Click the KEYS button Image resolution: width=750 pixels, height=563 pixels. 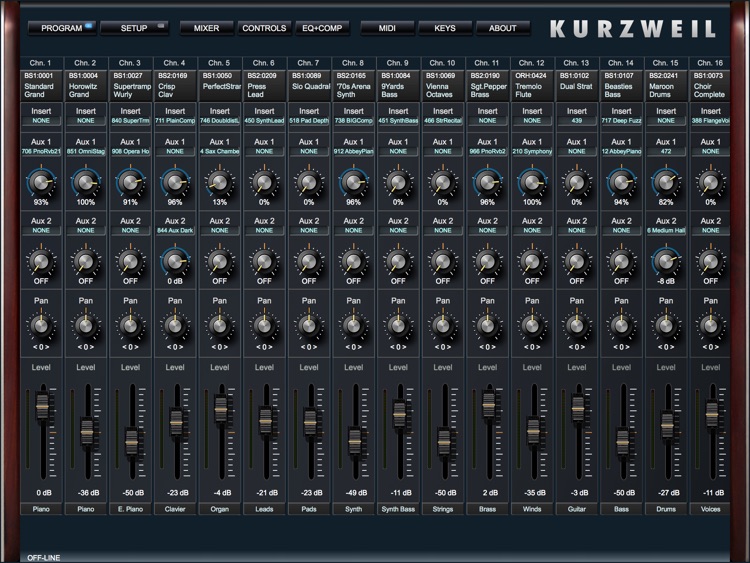tap(445, 28)
